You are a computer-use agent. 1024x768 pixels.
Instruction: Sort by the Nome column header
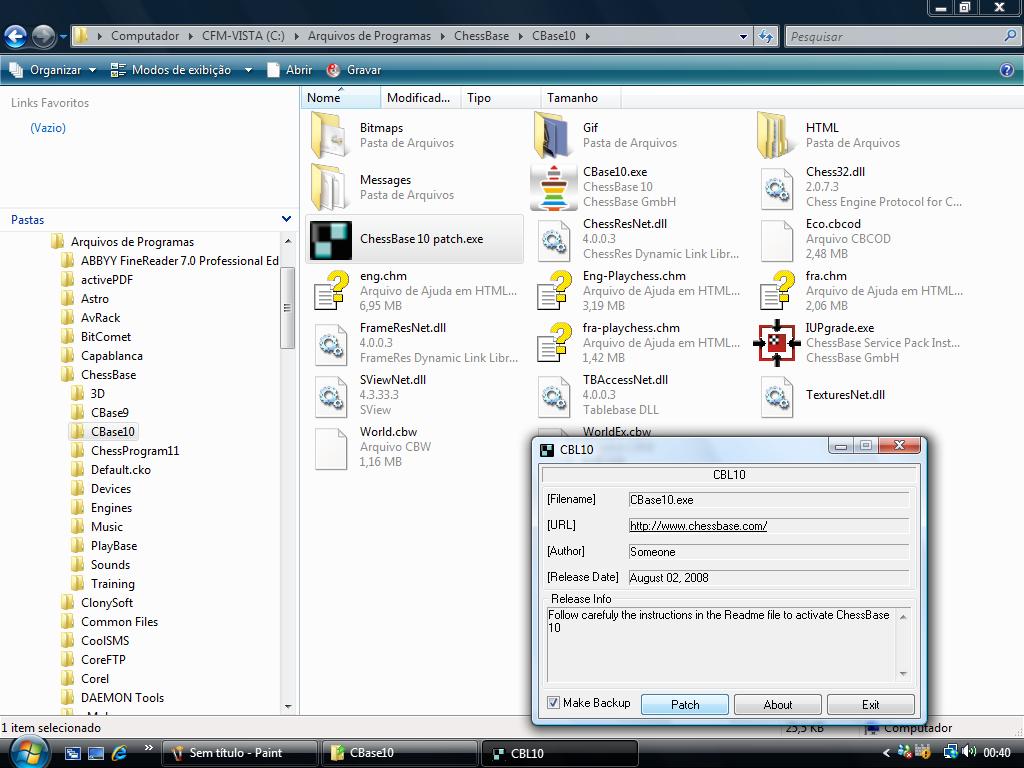coord(340,98)
